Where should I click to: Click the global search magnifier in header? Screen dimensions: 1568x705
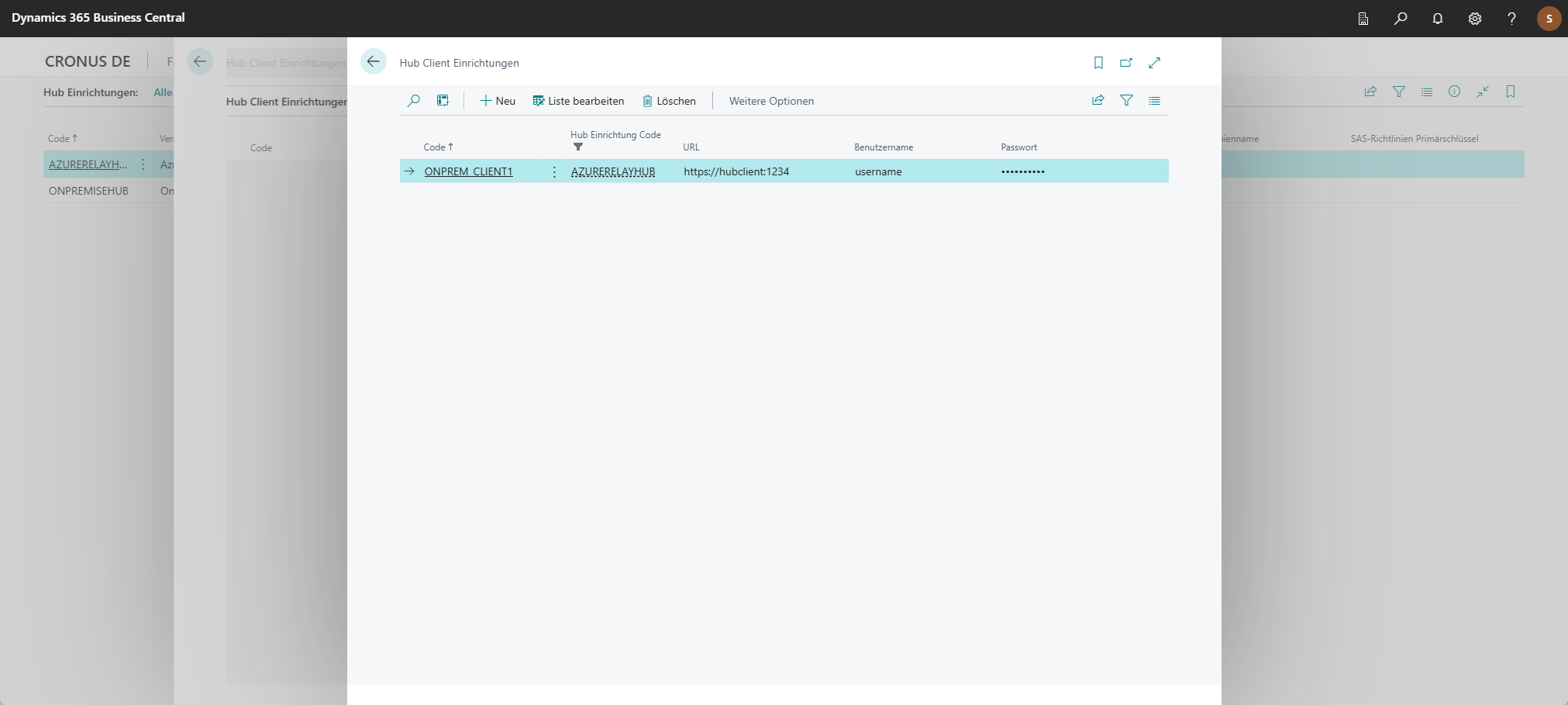[x=1401, y=19]
